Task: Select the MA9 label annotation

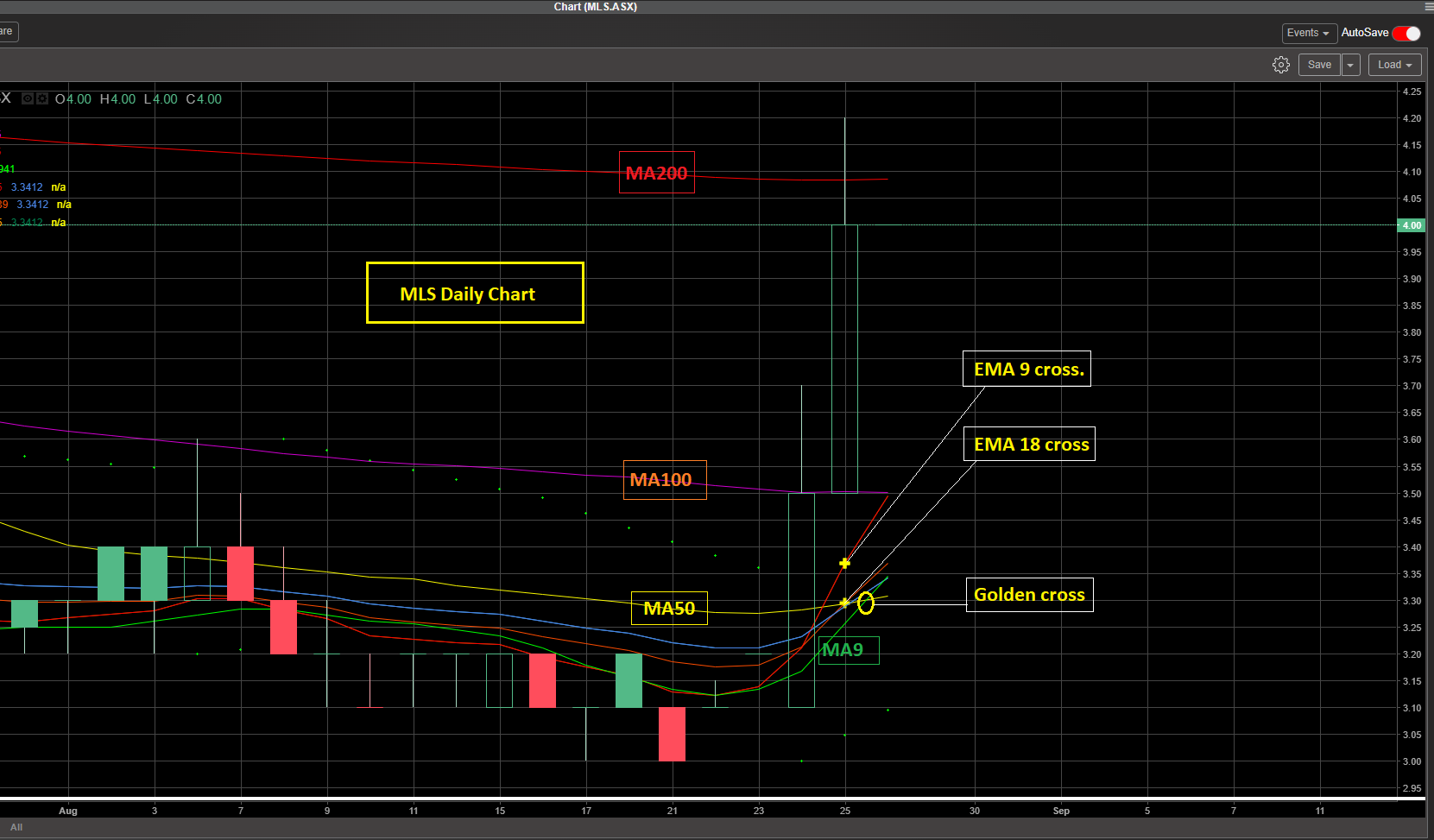Action: (849, 650)
